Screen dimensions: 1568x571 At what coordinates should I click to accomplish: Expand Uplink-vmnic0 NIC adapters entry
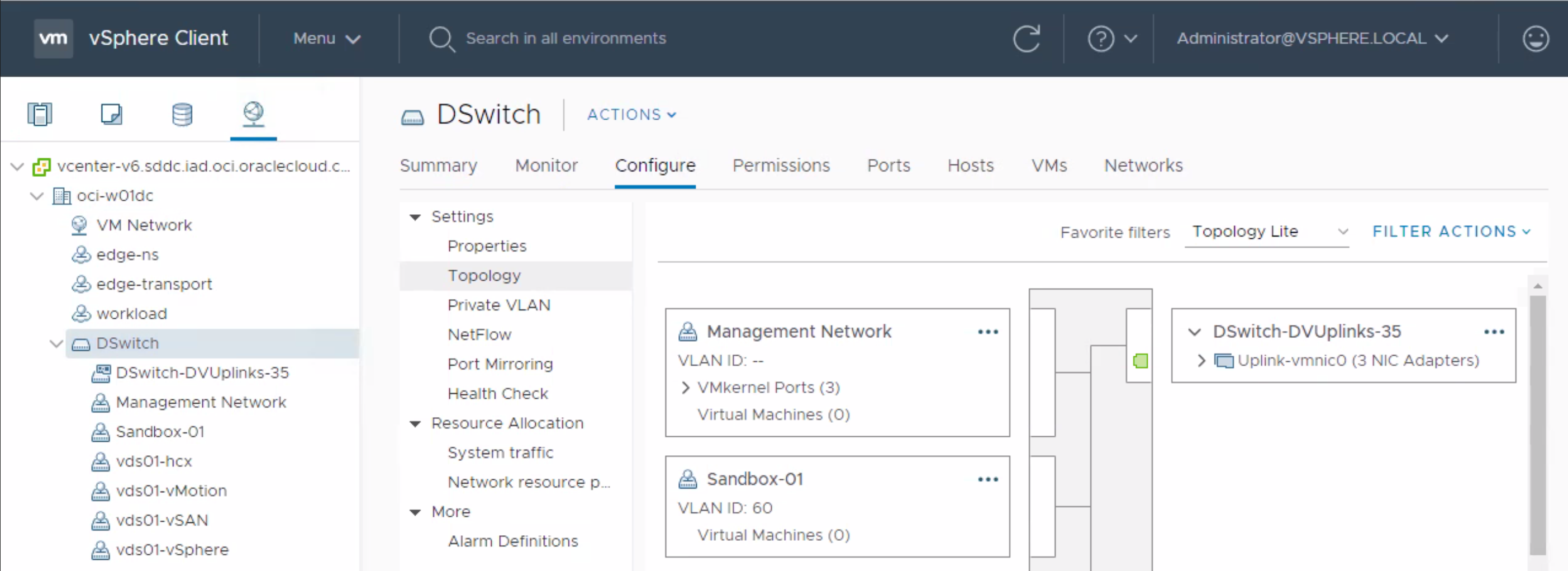pyautogui.click(x=1200, y=361)
